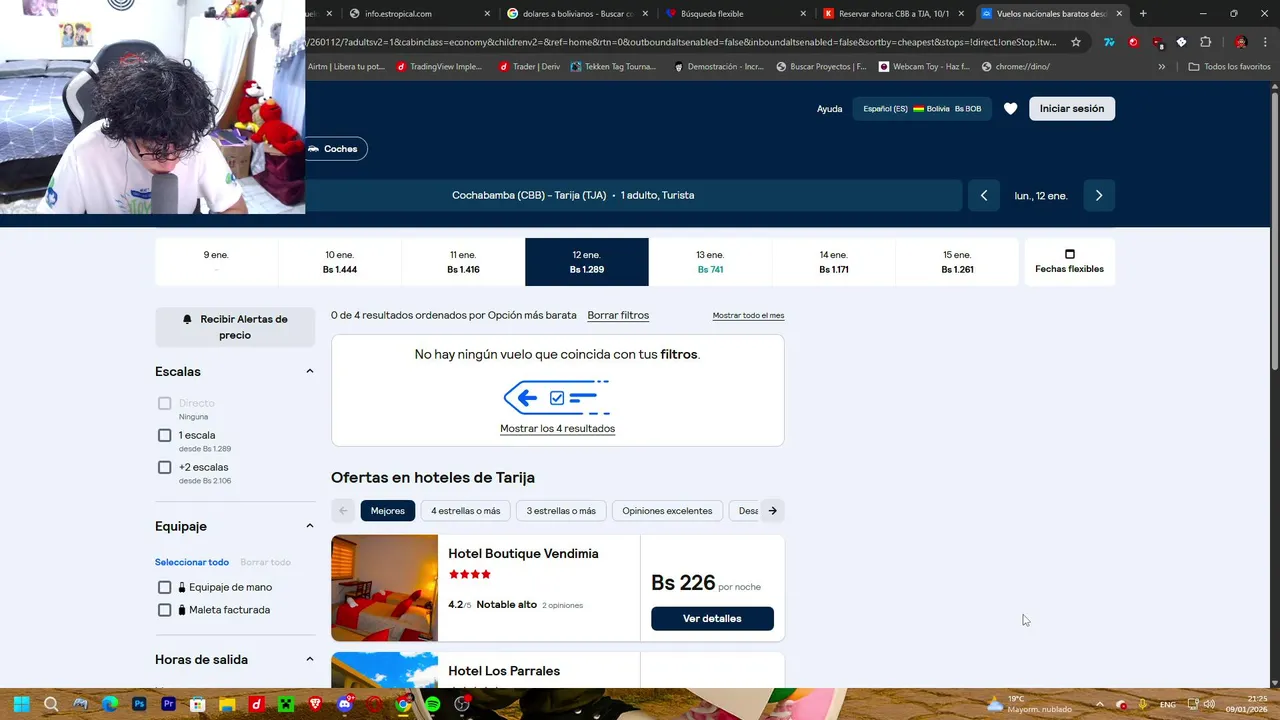Check the +2 escalas filter
Image resolution: width=1280 pixels, height=720 pixels.
click(165, 467)
